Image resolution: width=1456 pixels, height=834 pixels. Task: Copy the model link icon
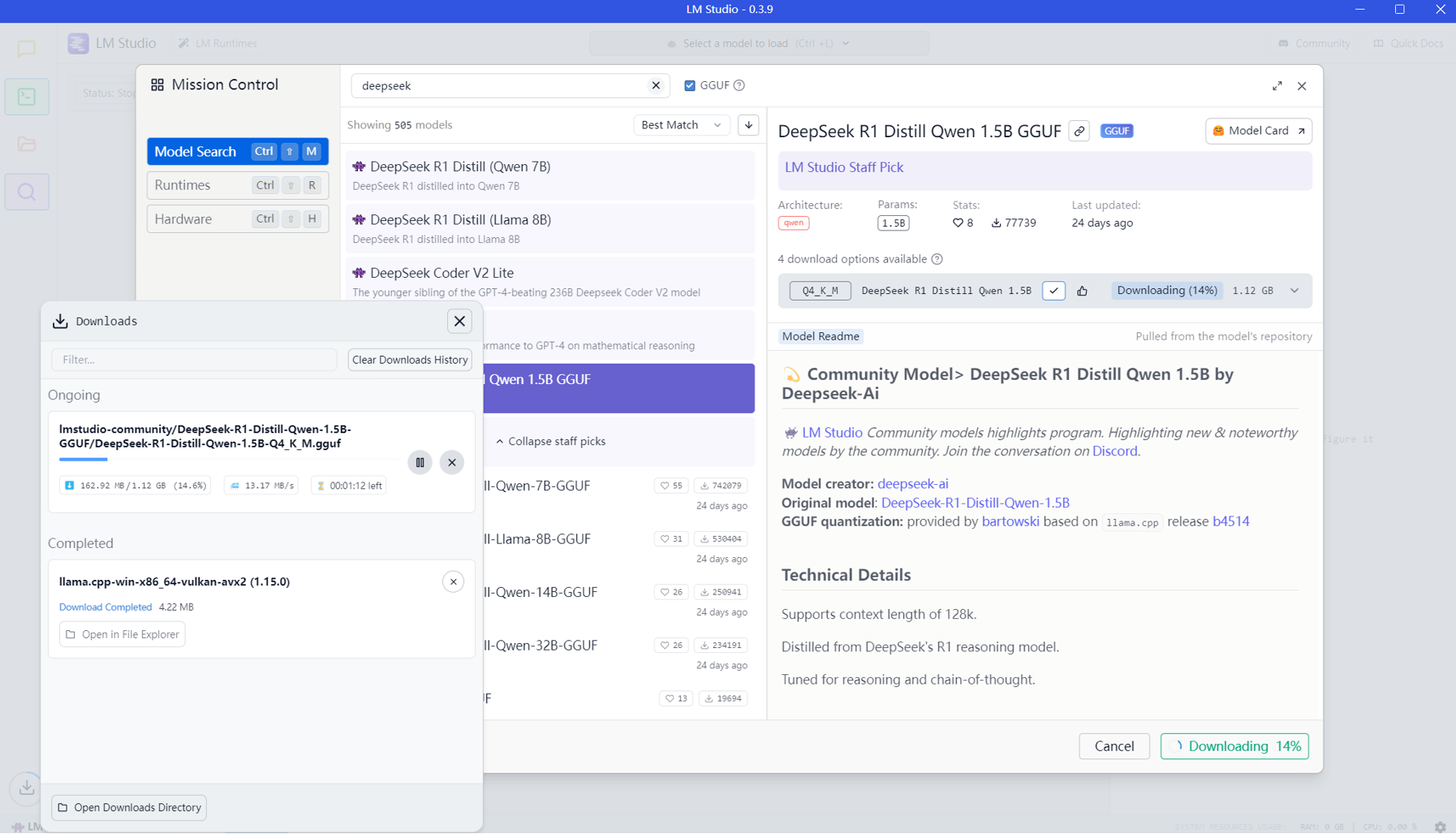(1079, 131)
